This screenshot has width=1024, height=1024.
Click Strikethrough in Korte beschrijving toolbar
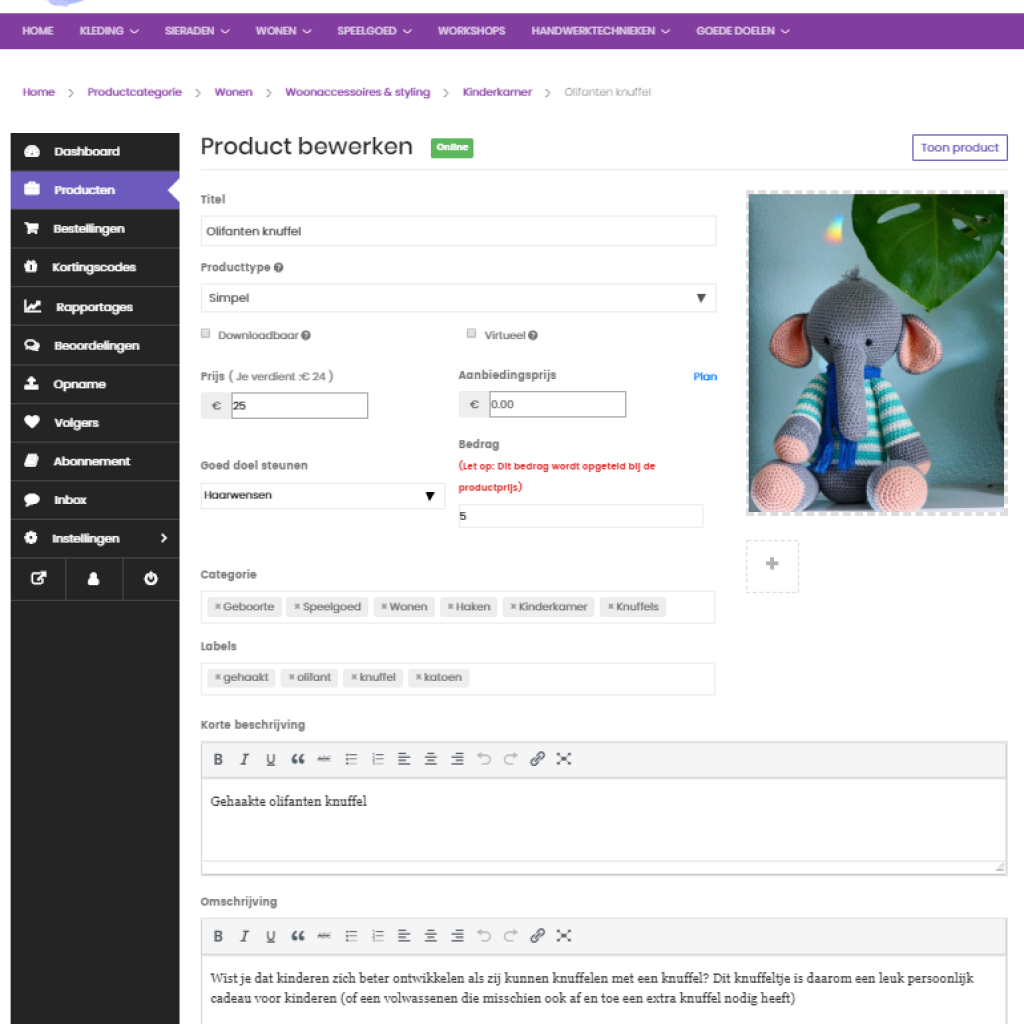[x=324, y=759]
